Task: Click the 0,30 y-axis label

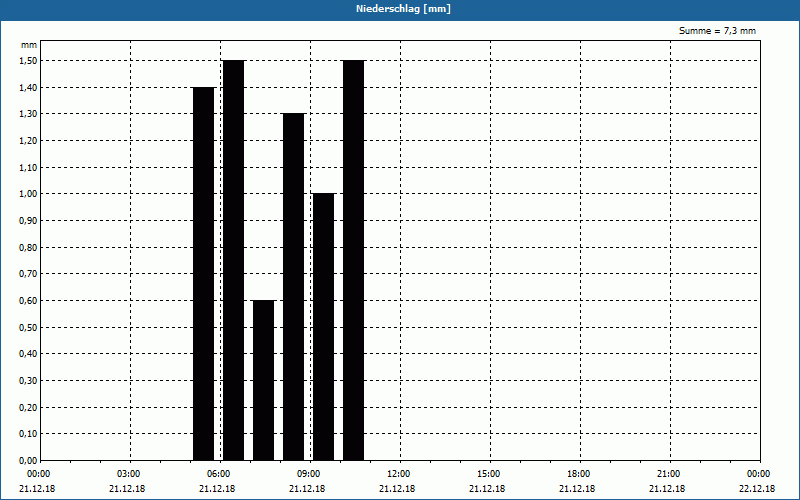Action: pos(28,381)
